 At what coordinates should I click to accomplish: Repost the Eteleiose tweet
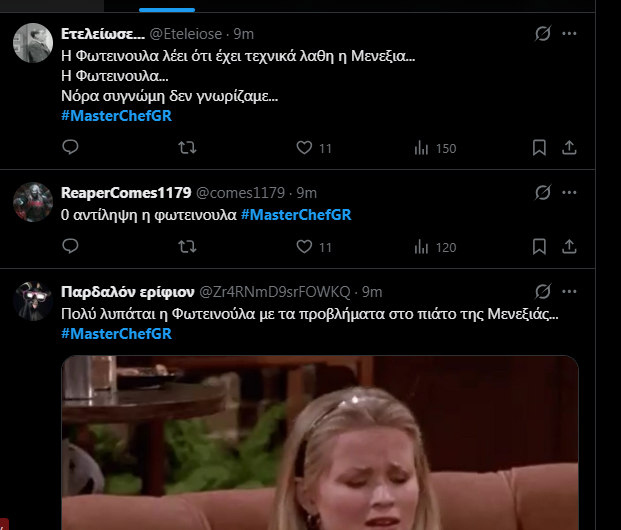pyautogui.click(x=187, y=148)
